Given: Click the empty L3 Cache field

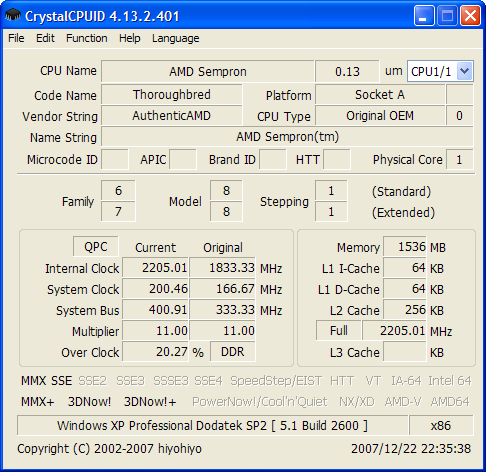Looking at the screenshot, I should 405,352.
